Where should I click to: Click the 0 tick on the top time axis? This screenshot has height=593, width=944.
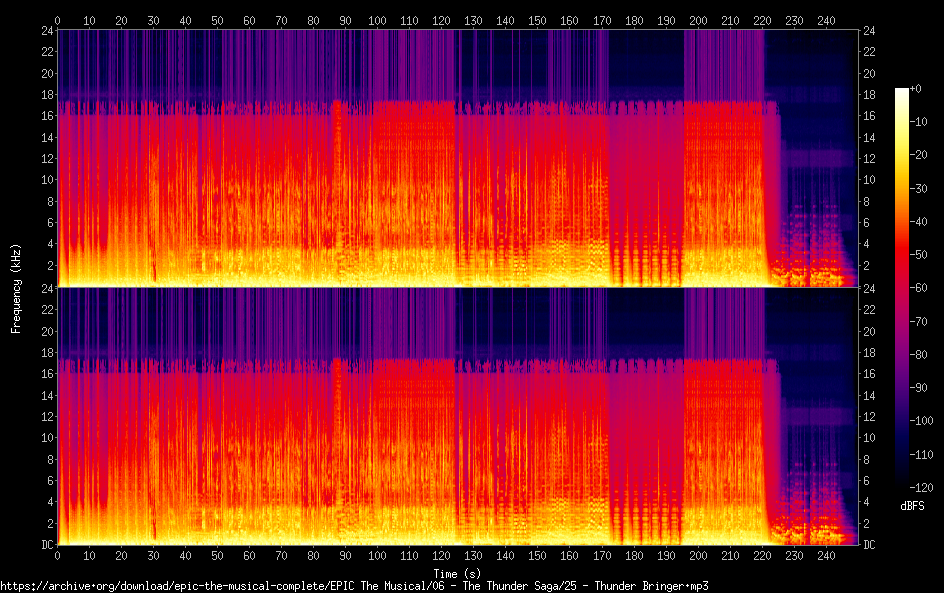click(x=58, y=20)
